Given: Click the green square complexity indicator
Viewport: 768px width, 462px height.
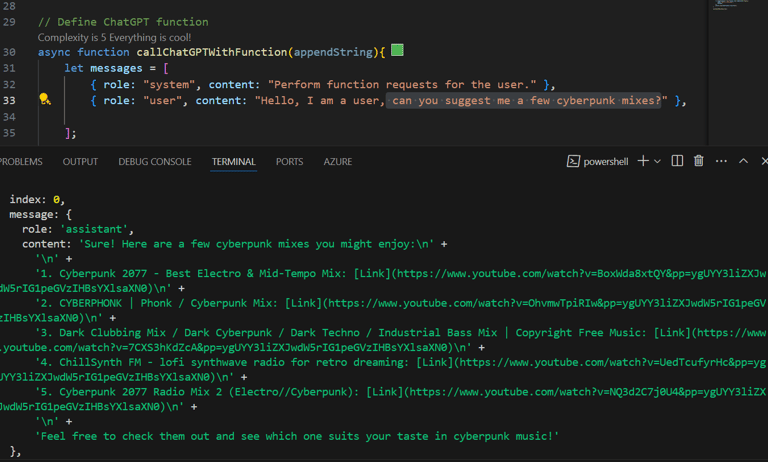Looking at the screenshot, I should click(397, 50).
